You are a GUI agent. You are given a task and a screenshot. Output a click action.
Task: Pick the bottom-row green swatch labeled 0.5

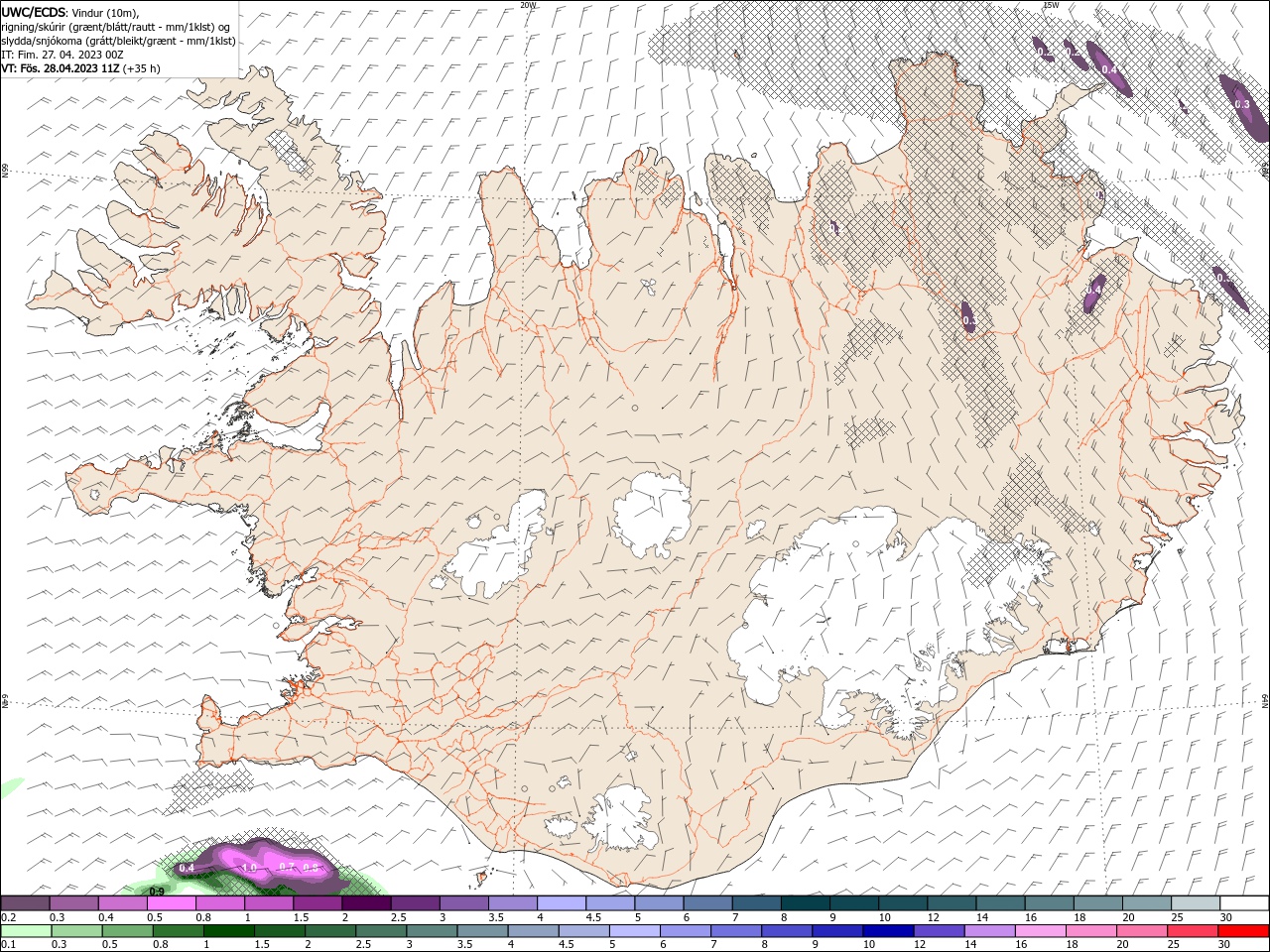pyautogui.click(x=127, y=931)
